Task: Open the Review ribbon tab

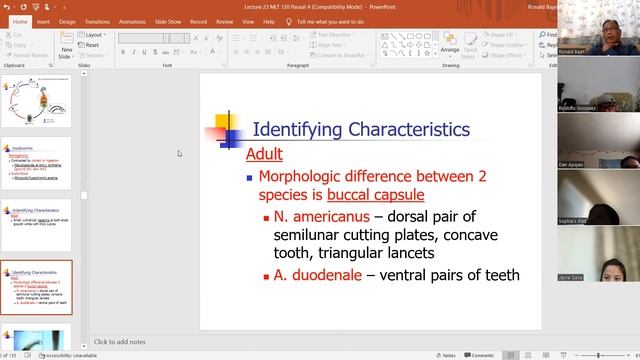Action: 224,22
